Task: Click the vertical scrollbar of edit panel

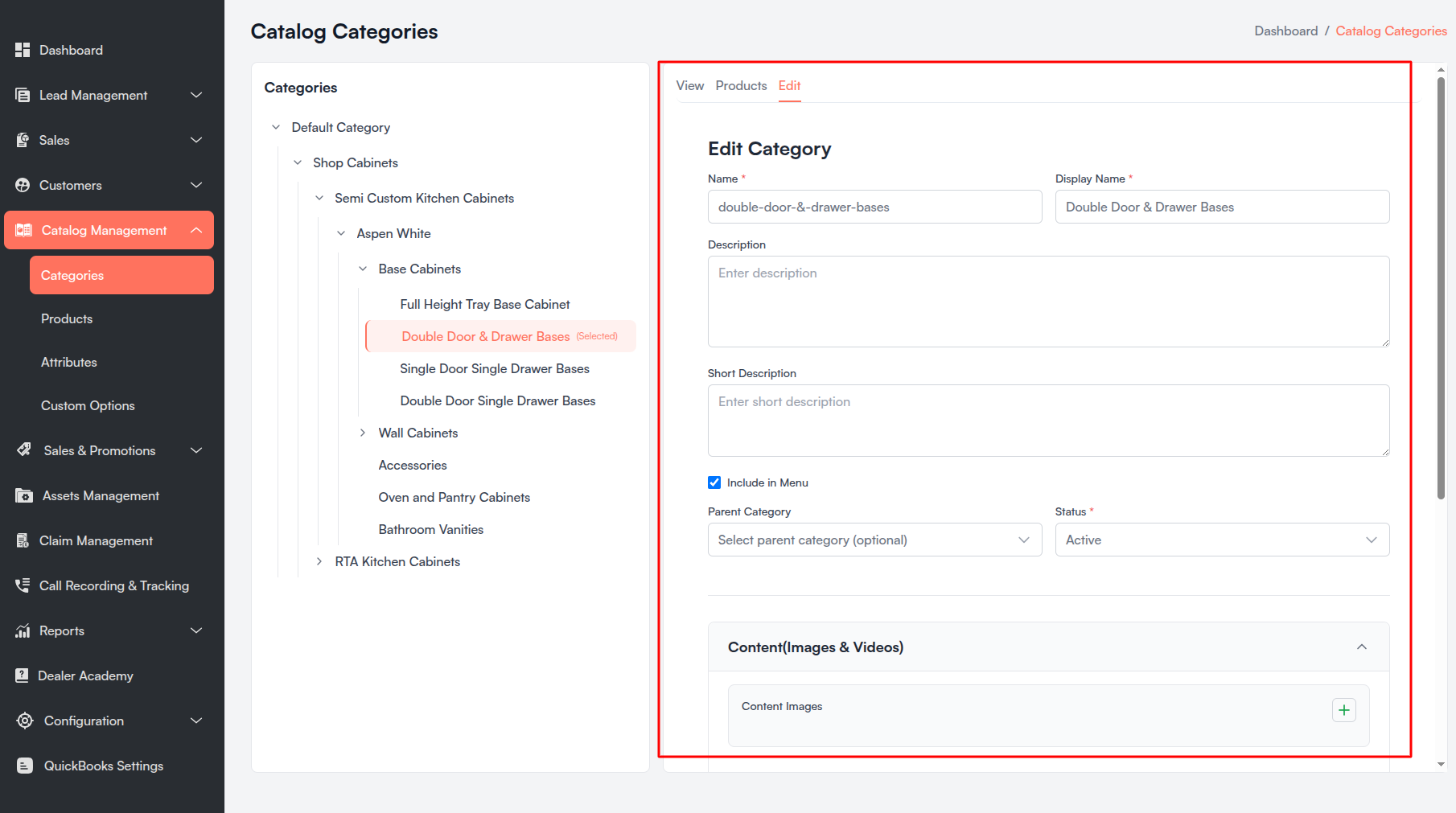Action: pyautogui.click(x=1441, y=288)
